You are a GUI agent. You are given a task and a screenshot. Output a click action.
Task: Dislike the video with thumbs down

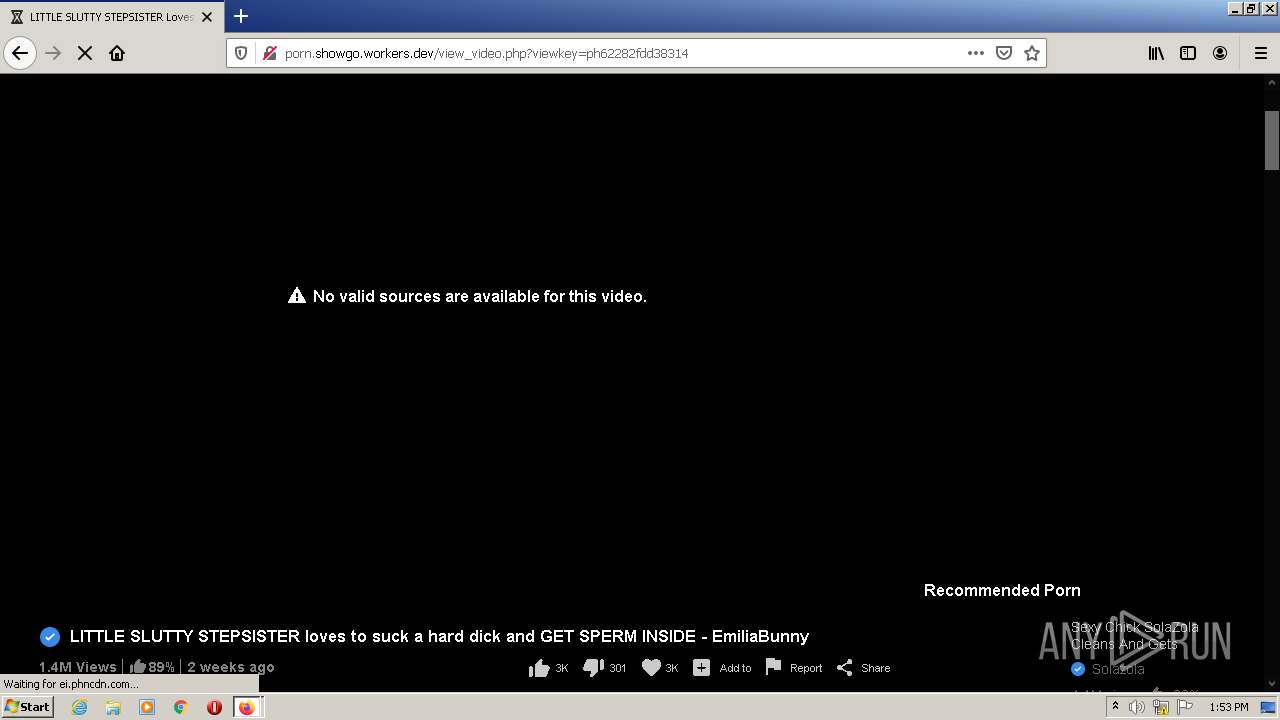pyautogui.click(x=604, y=668)
